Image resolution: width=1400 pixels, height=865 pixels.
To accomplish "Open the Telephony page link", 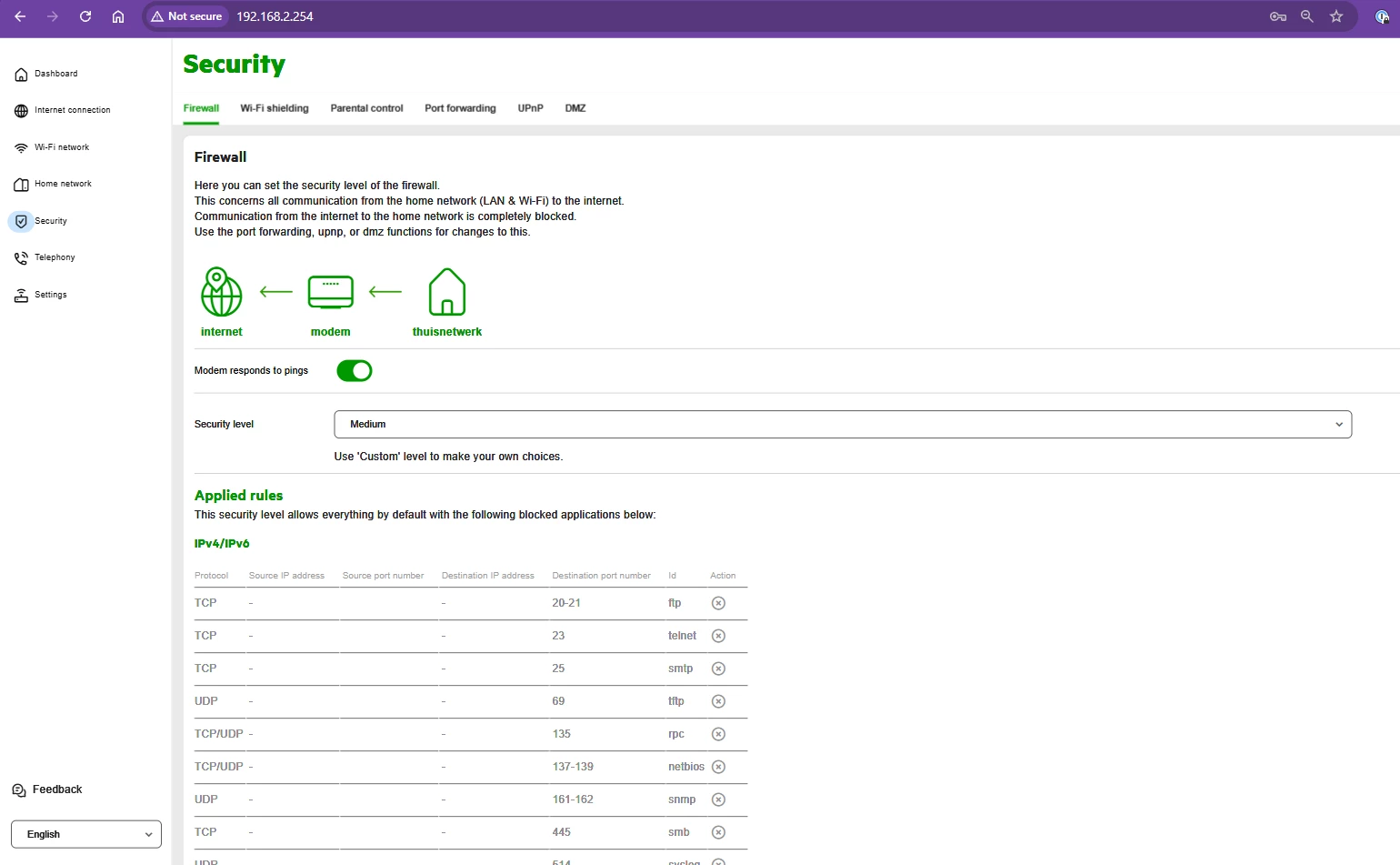I will pyautogui.click(x=55, y=257).
